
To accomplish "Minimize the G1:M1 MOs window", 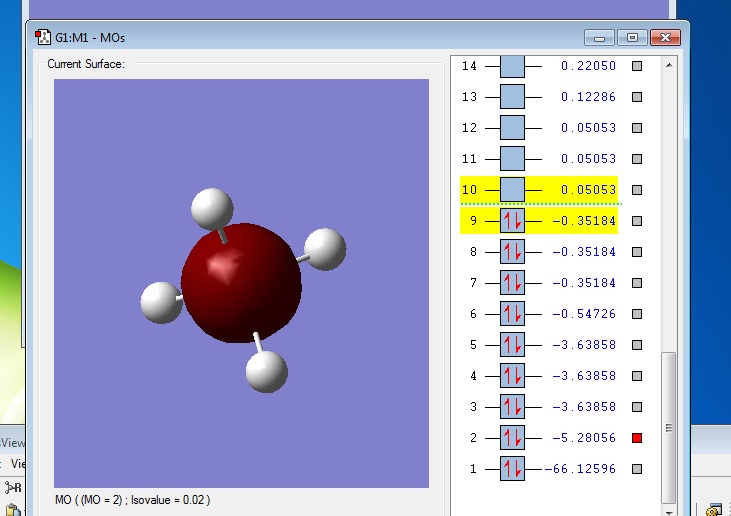I will pos(600,38).
